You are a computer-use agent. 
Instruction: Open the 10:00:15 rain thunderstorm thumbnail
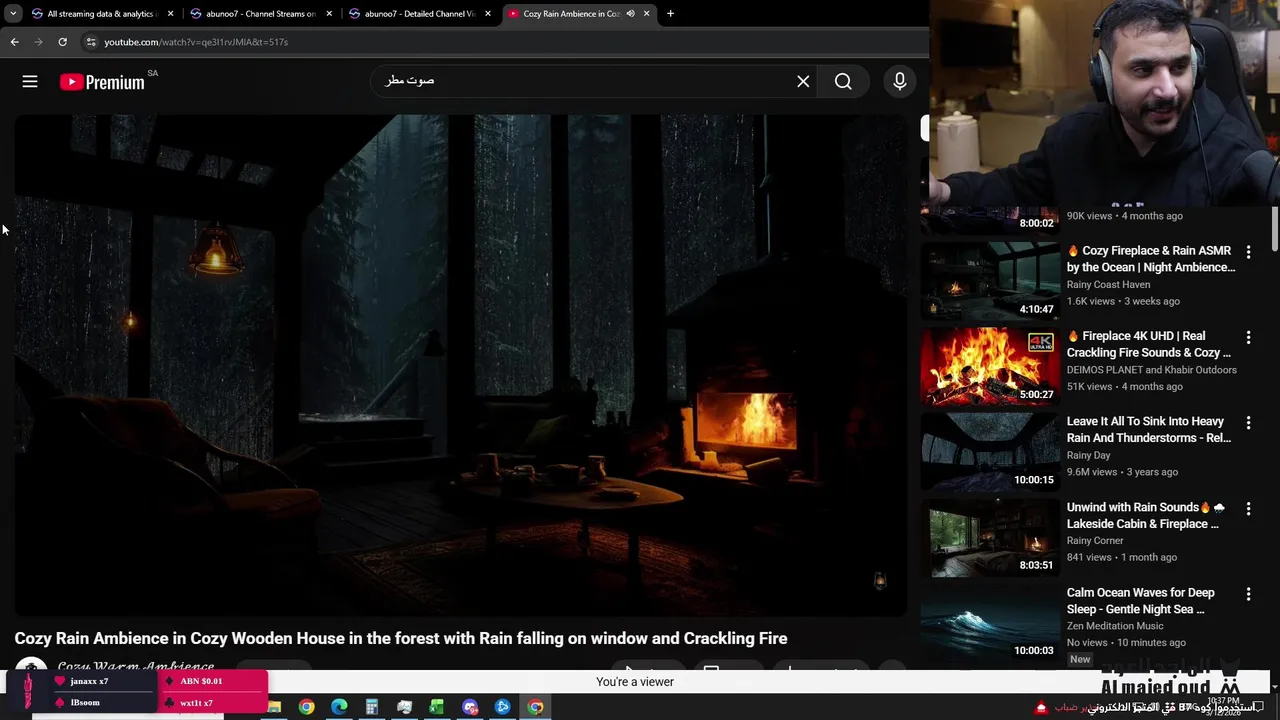click(990, 451)
